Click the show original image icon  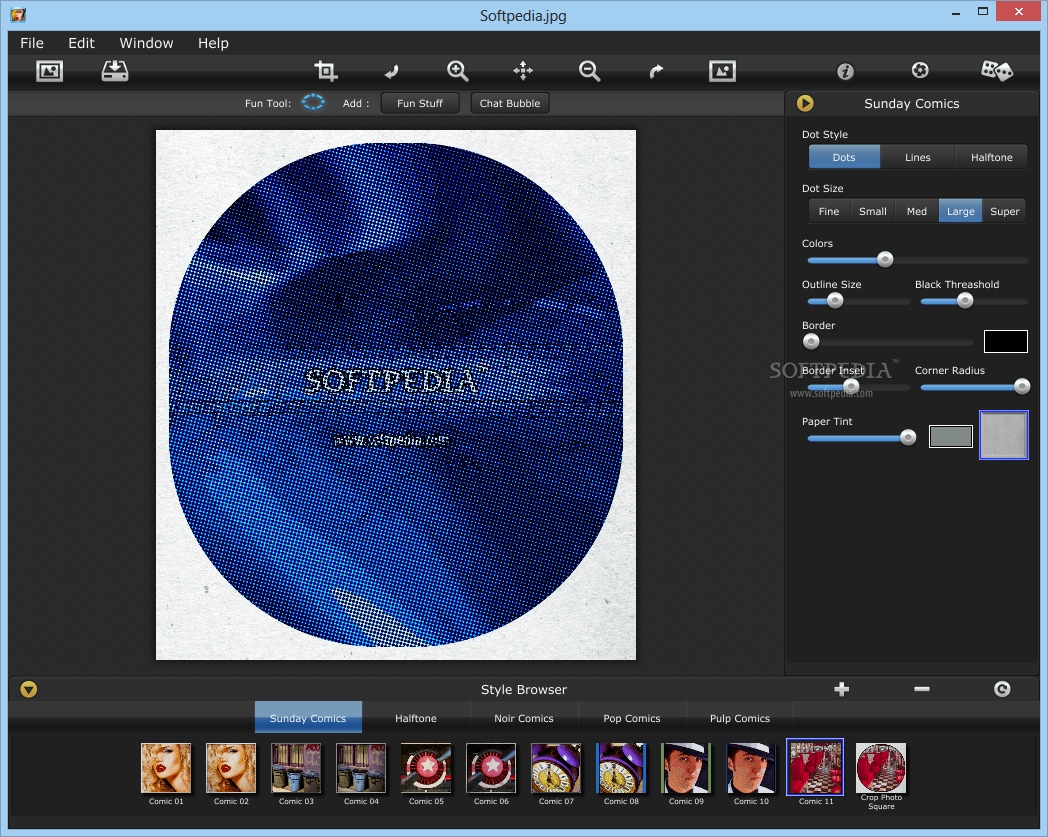click(x=723, y=71)
